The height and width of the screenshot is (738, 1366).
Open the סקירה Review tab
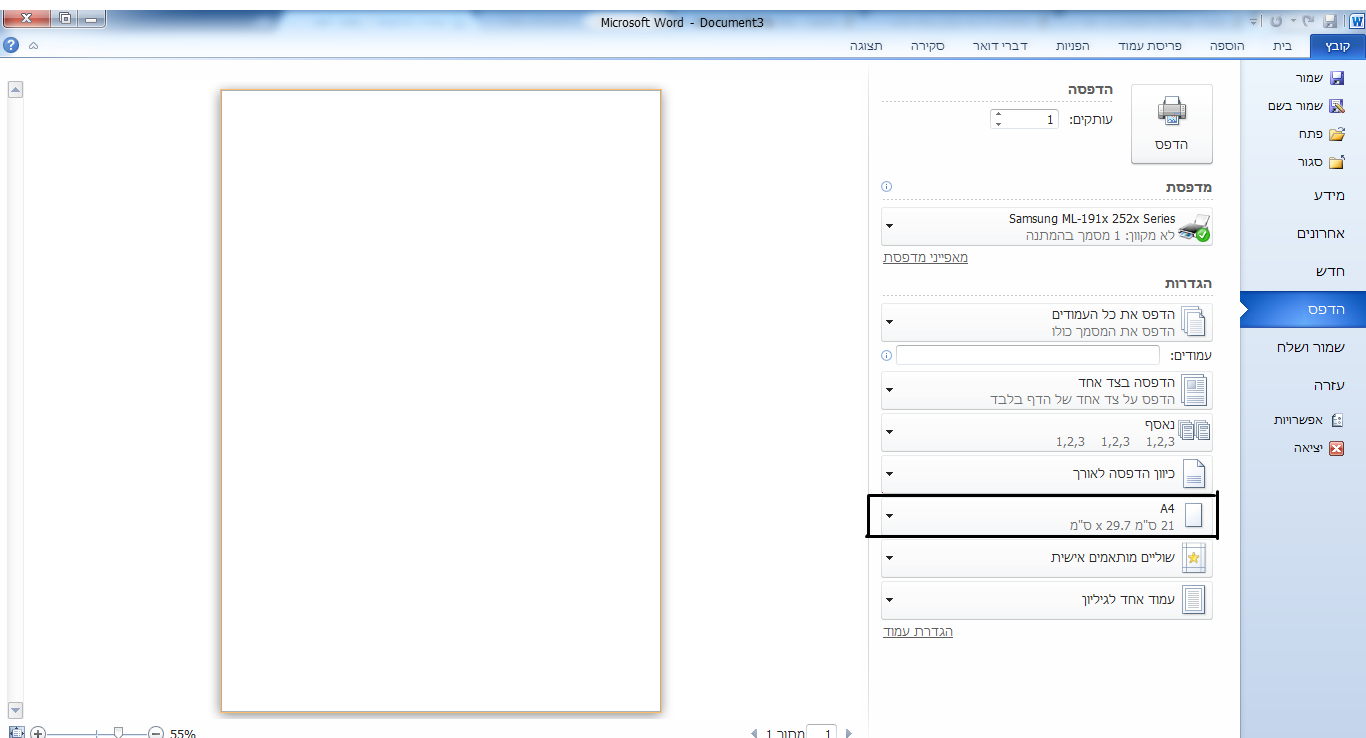coord(928,46)
